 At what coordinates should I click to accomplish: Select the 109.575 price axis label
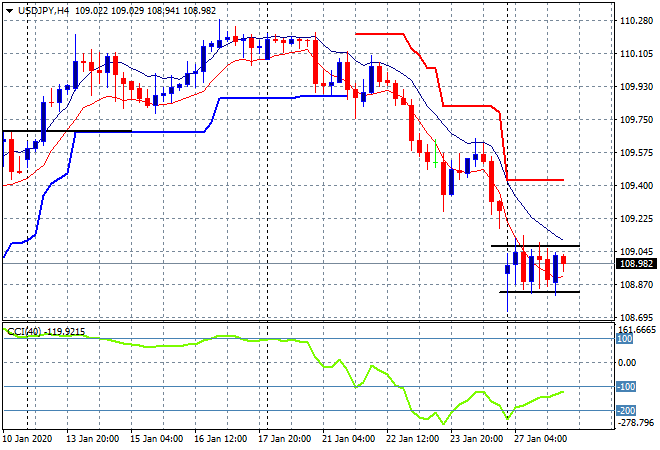coord(637,152)
